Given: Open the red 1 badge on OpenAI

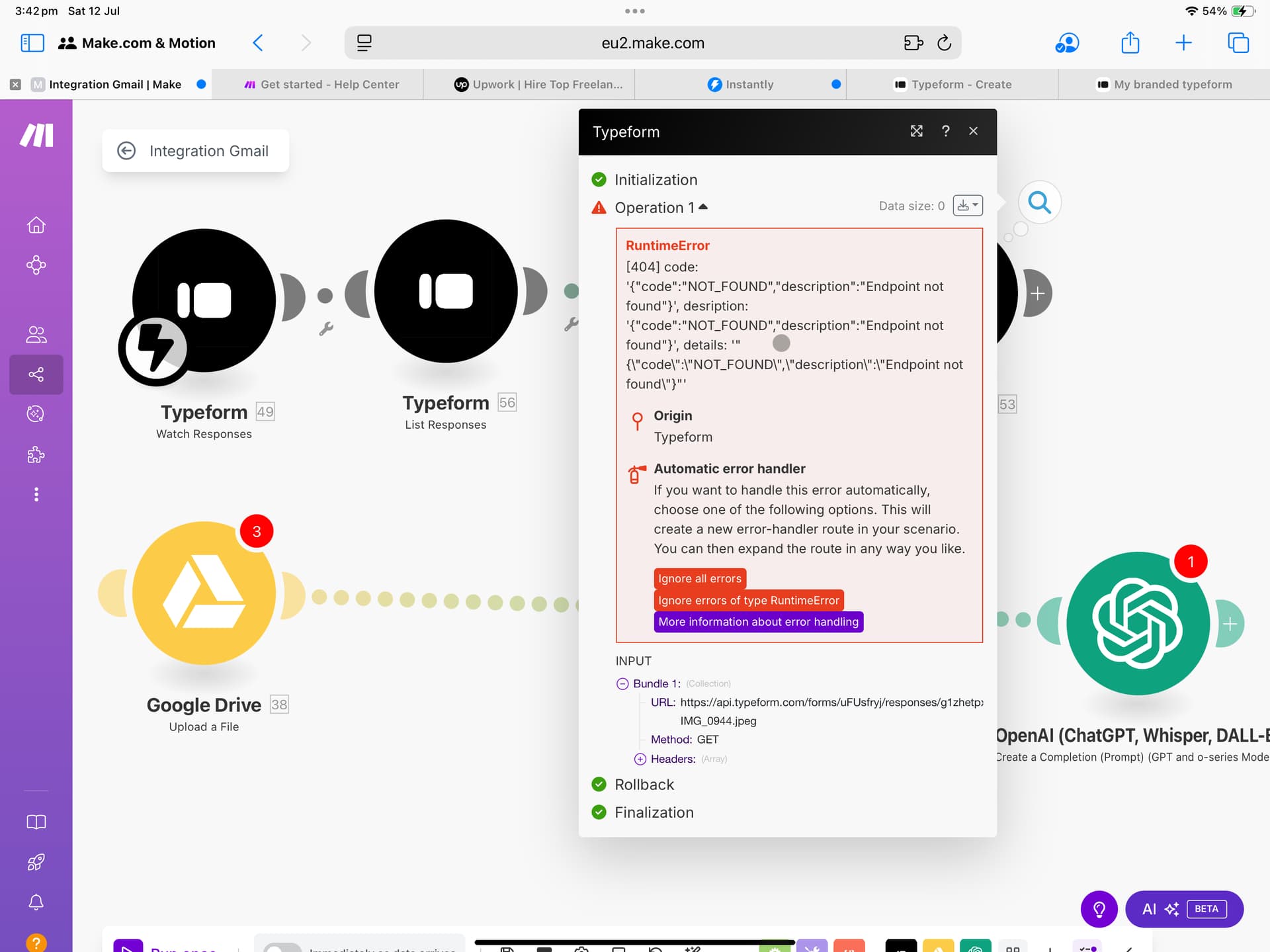Looking at the screenshot, I should coord(1191,562).
